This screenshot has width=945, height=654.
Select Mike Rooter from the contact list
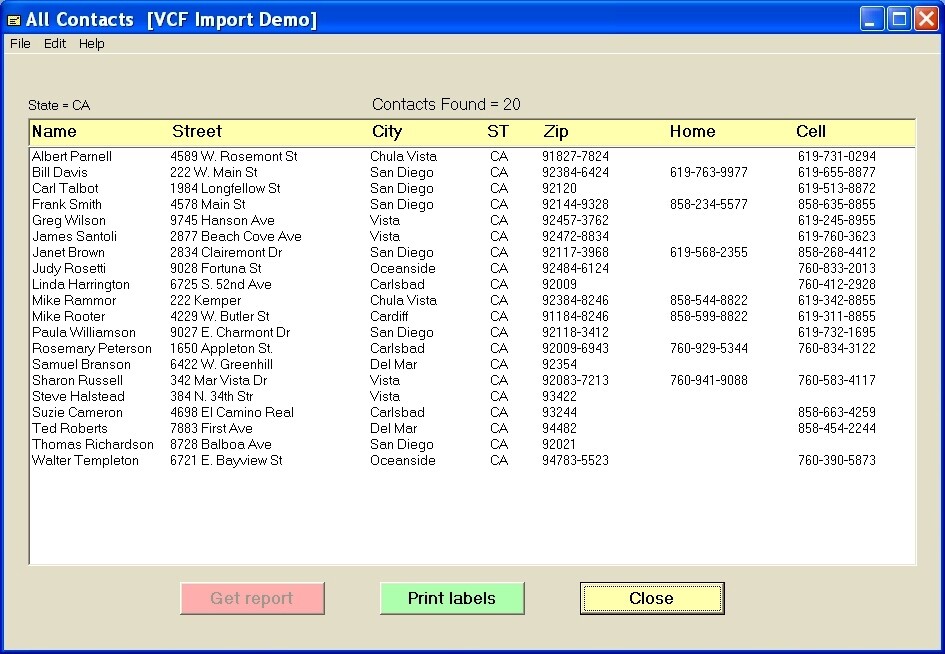coord(69,316)
